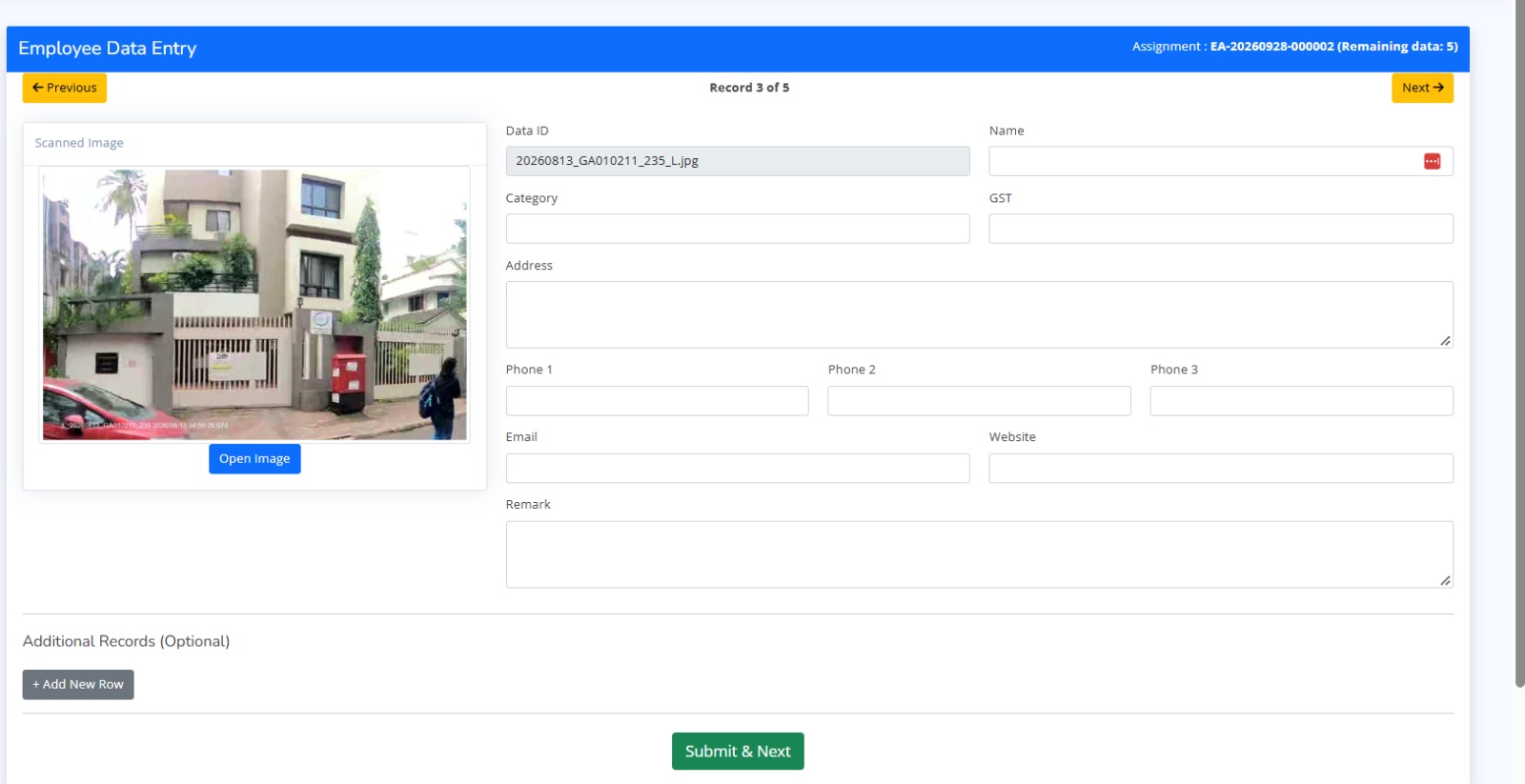Focus the Phone 2 field

[x=980, y=401]
